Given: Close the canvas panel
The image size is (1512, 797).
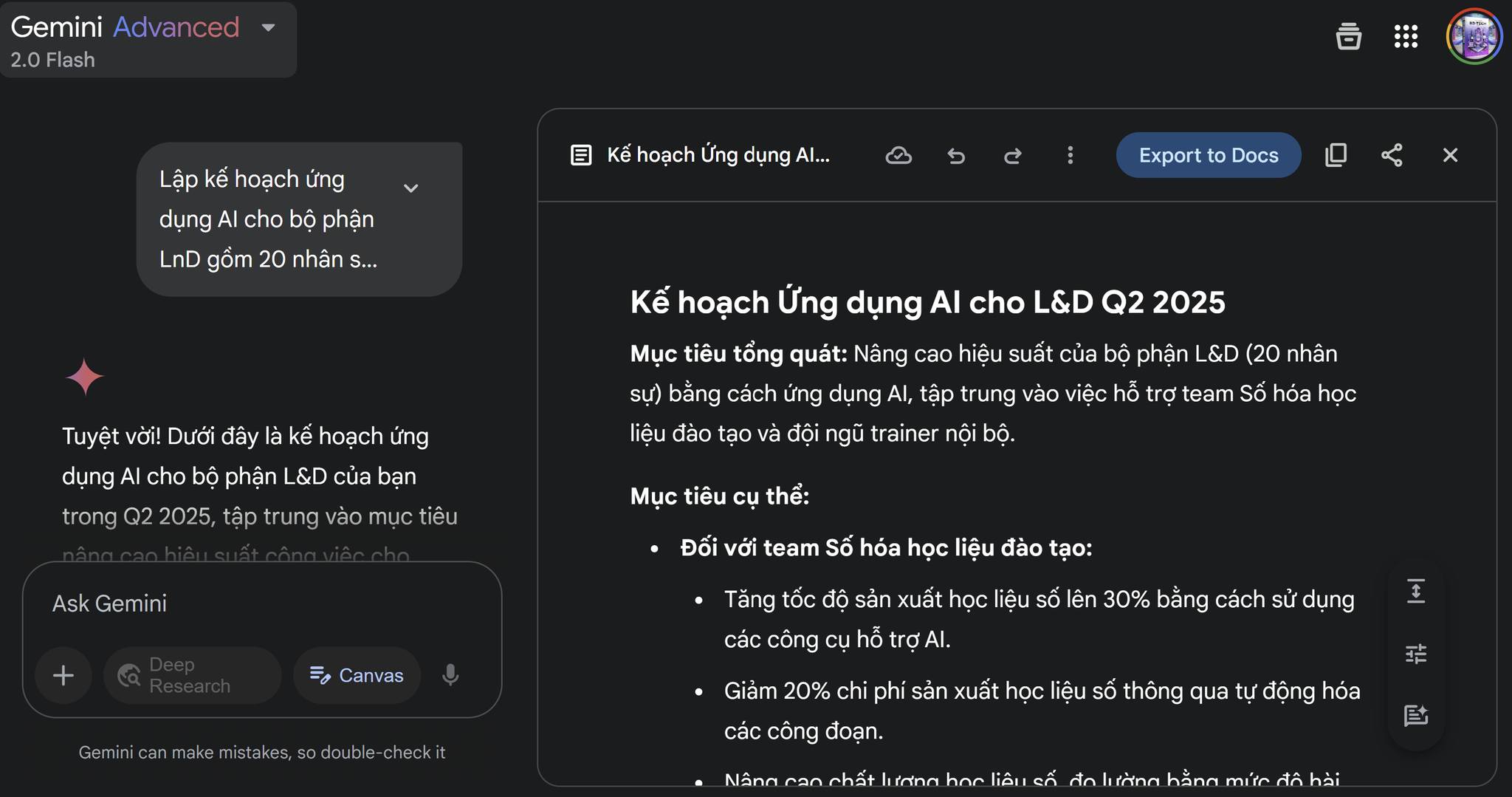Looking at the screenshot, I should [1450, 155].
